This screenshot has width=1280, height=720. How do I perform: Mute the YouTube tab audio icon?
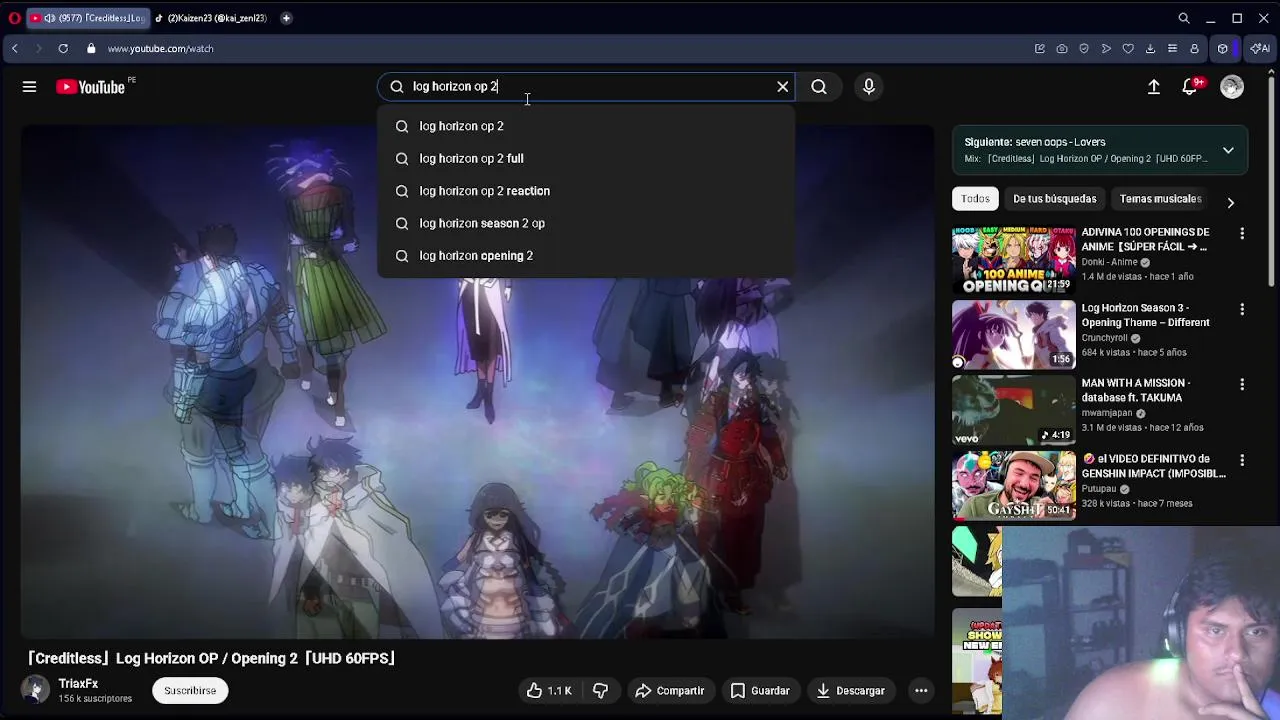coord(49,18)
